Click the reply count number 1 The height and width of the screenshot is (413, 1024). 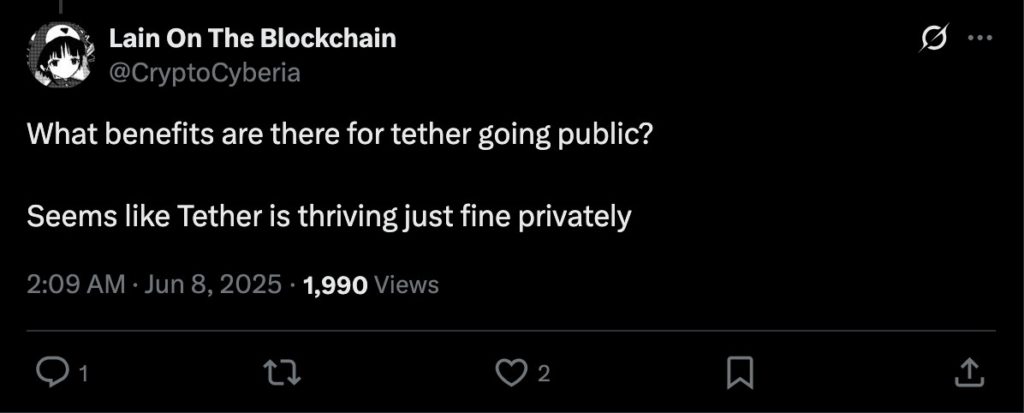[x=83, y=374]
